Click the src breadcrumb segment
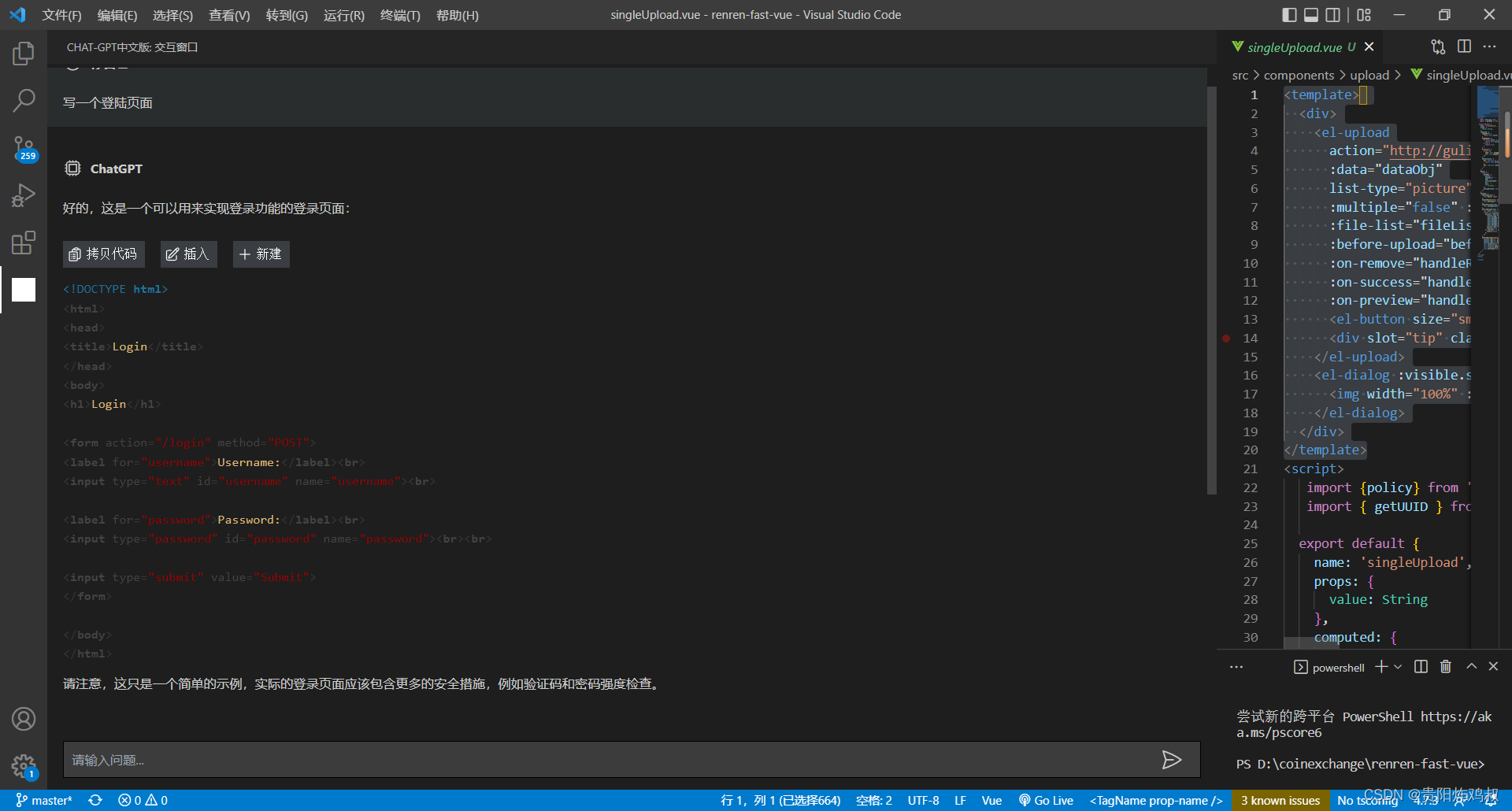Screen dimensions: 1512x811 click(x=1240, y=75)
